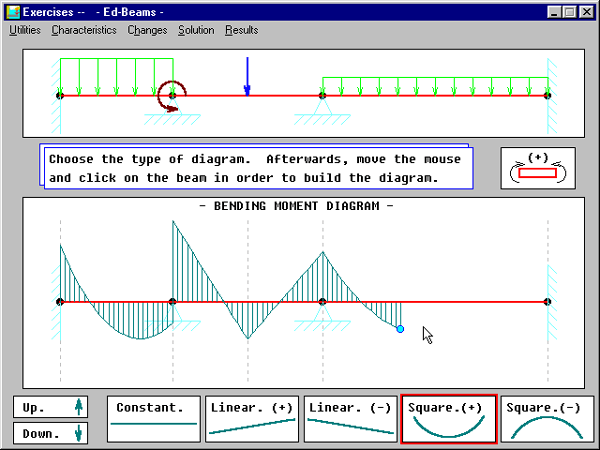Select the Linear (-) diagram type
Viewport: 600px width, 450px height.
[x=351, y=419]
